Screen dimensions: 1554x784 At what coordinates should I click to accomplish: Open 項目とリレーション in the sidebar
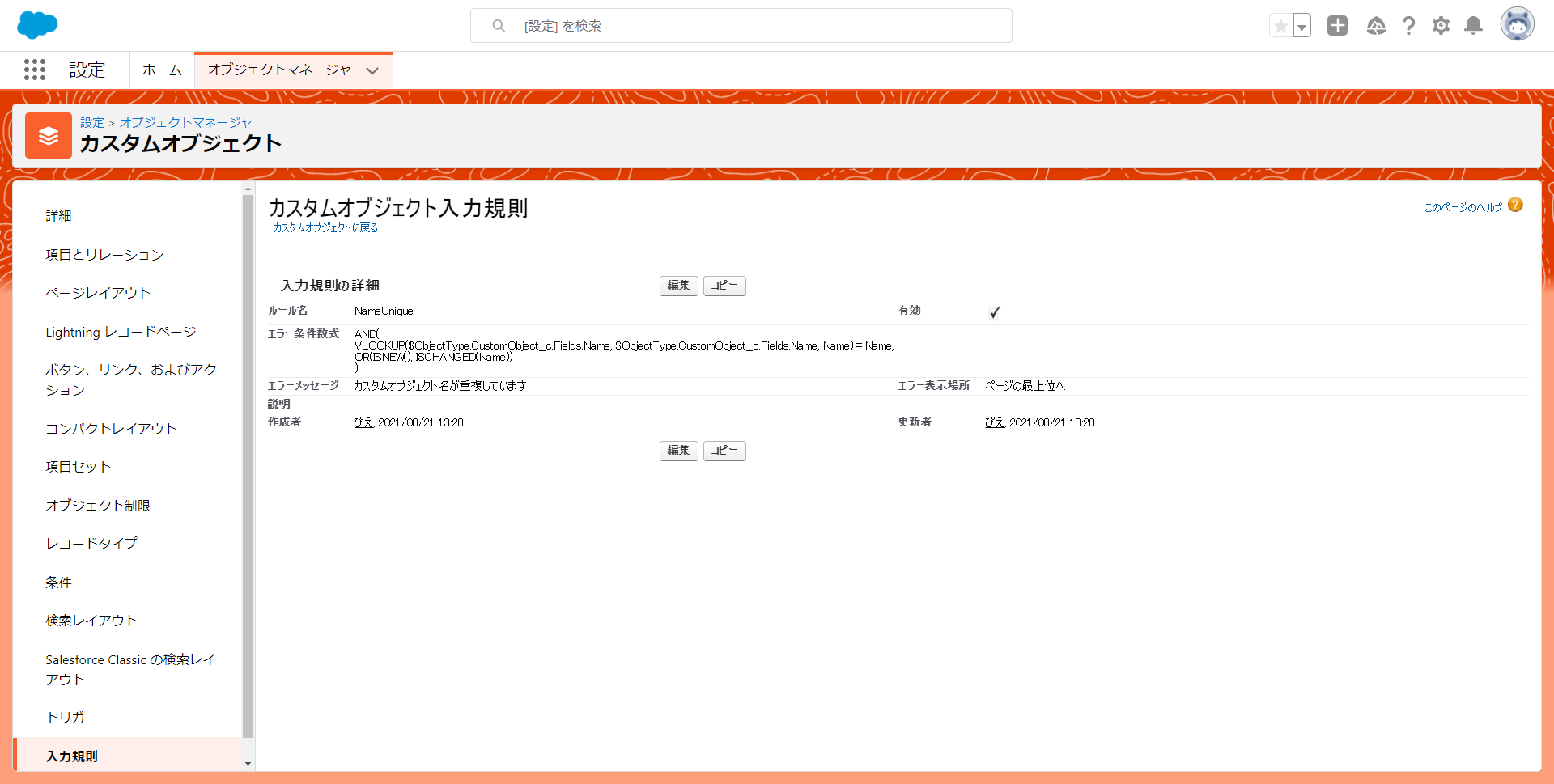click(x=104, y=255)
